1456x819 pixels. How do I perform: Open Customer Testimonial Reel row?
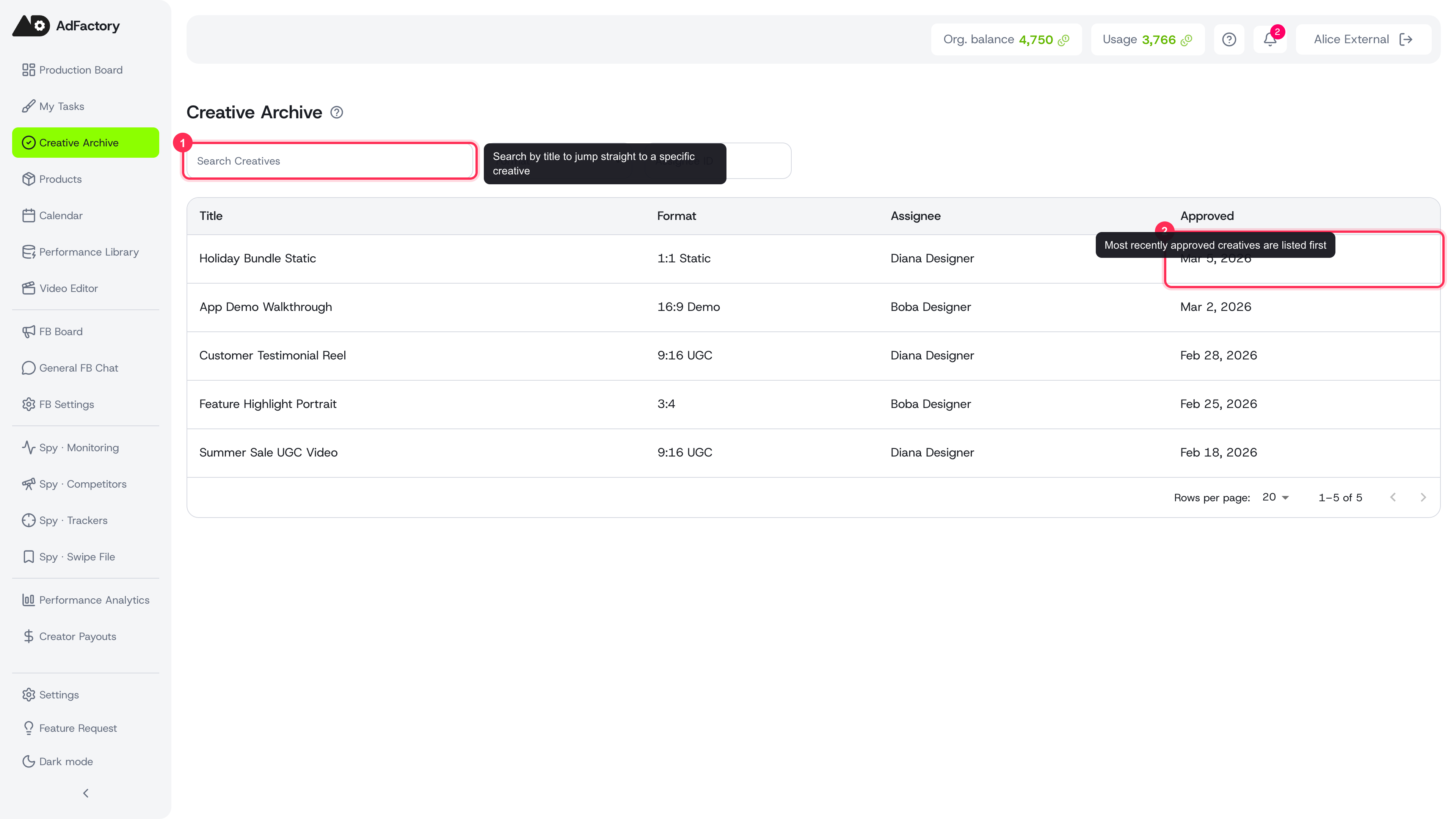(x=813, y=356)
